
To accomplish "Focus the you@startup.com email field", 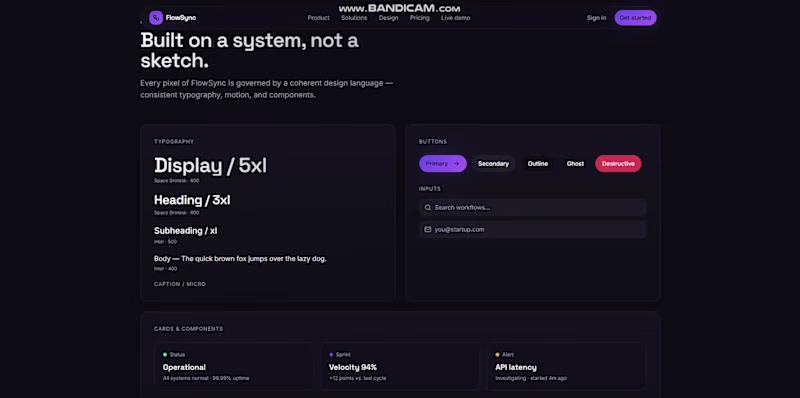I will (x=533, y=230).
